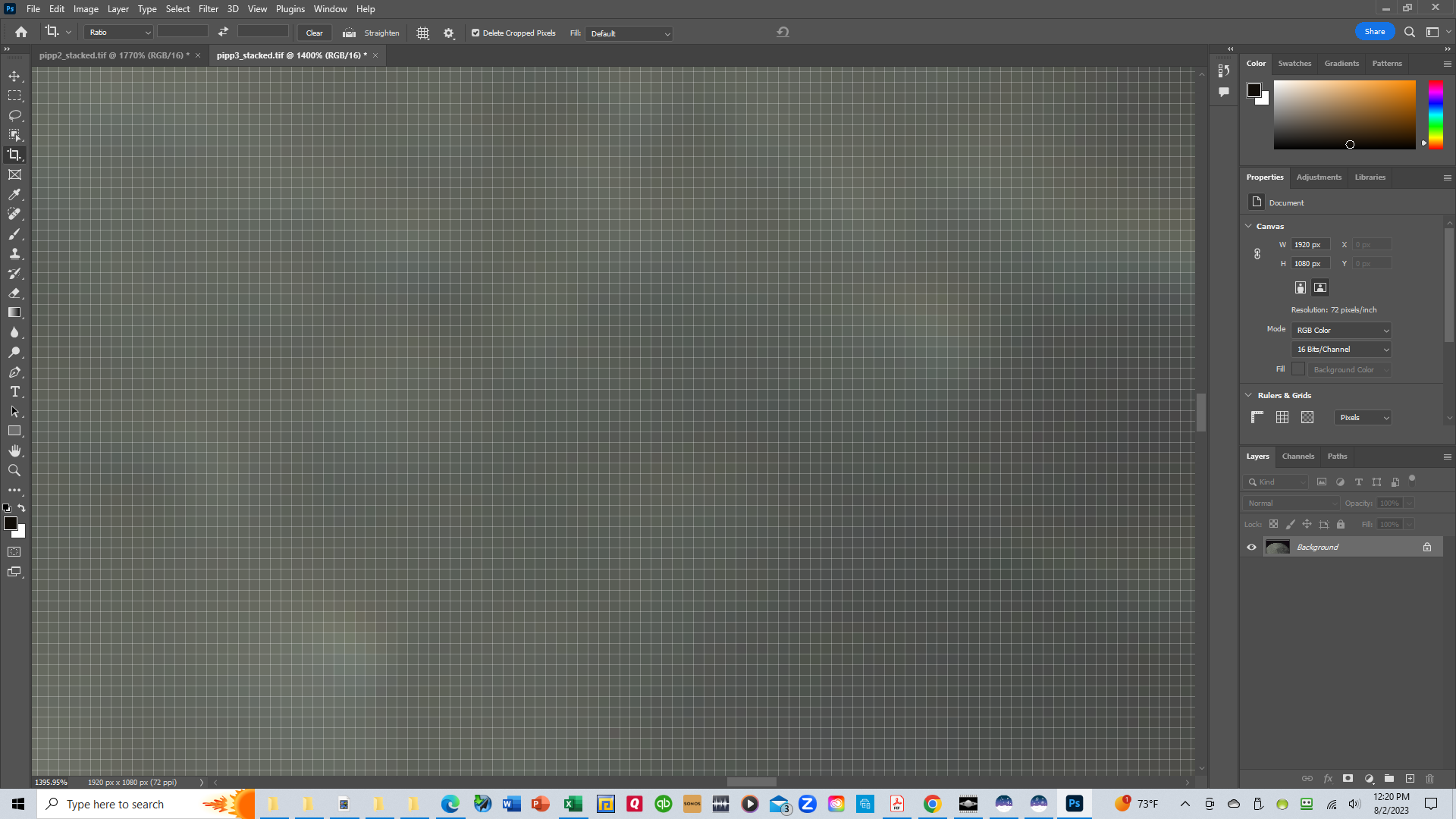Click the rainbow hue slider

point(1436,114)
